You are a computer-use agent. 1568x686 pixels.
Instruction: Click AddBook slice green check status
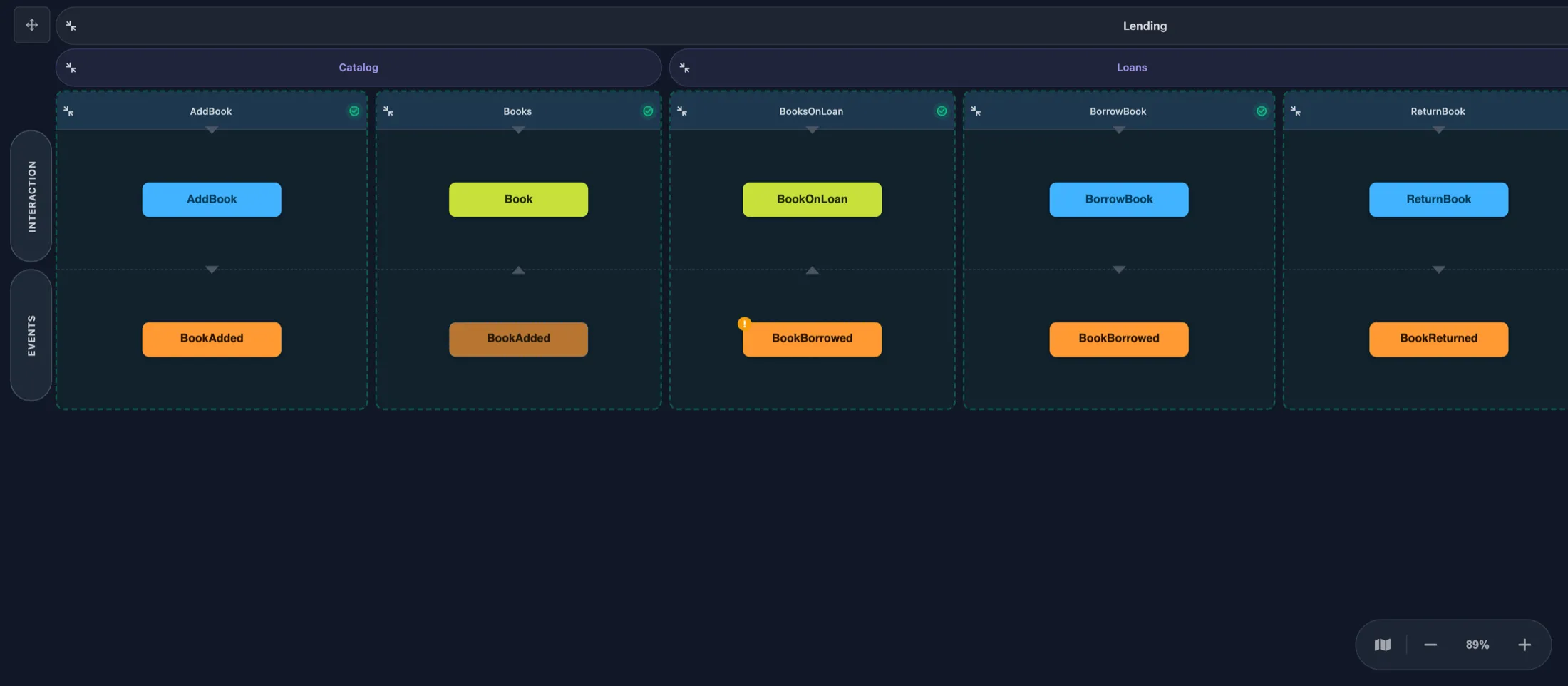(354, 111)
